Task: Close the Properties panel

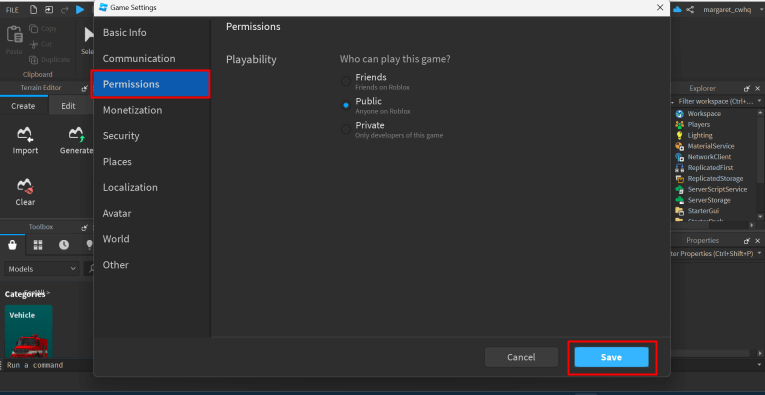Action: (758, 240)
